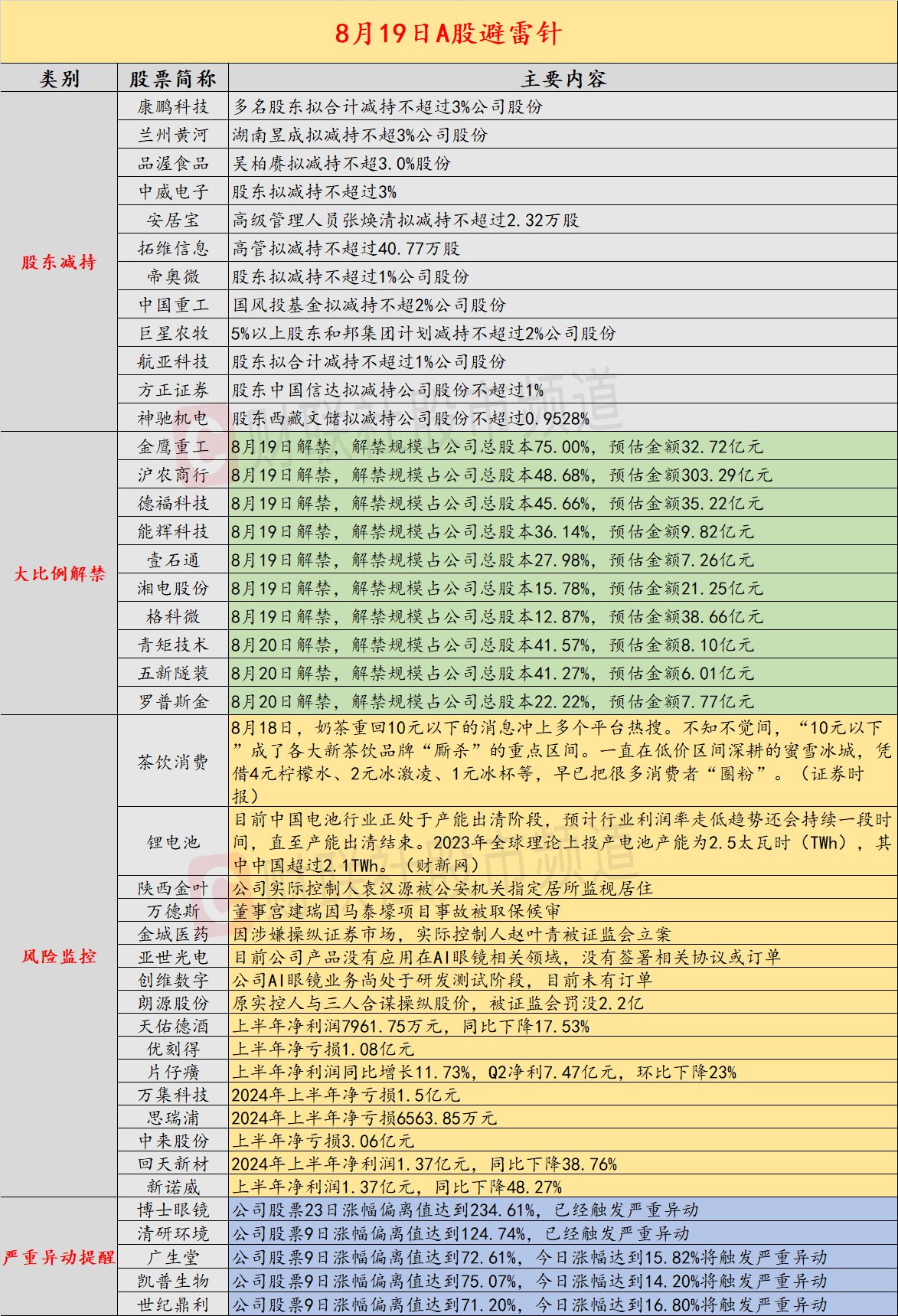Click the stock cell "中国重工"
Image resolution: width=898 pixels, height=1316 pixels.
[173, 305]
